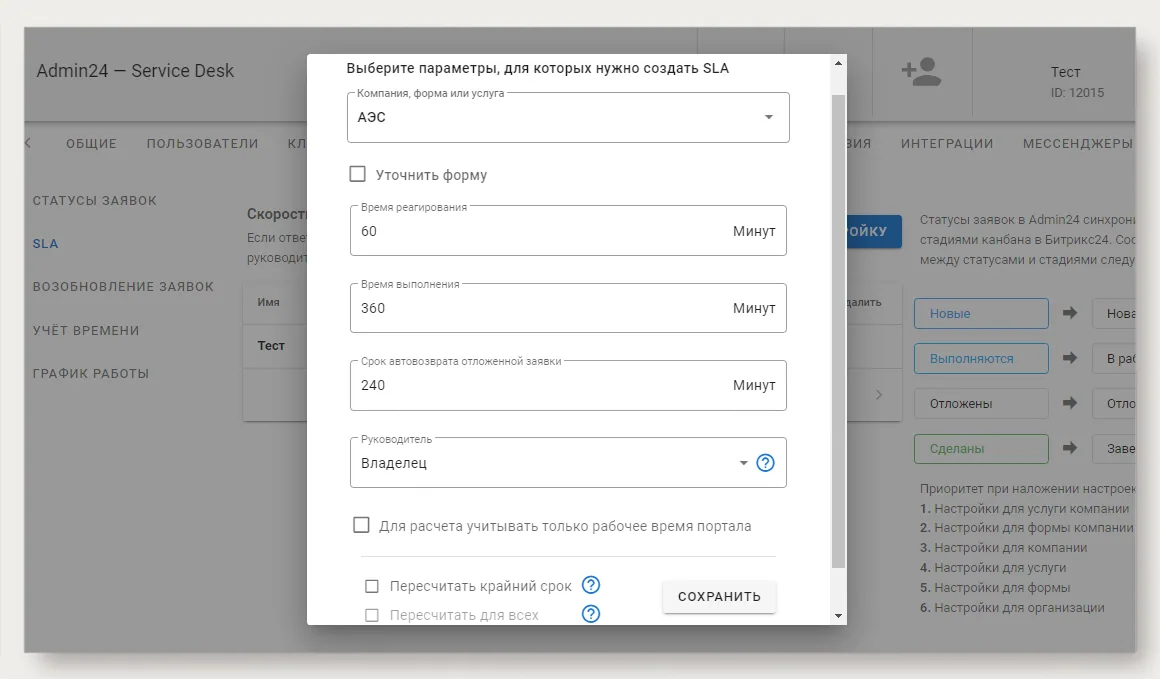This screenshot has width=1160, height=679.
Task: Enable the Уточнить форму checkbox
Action: coord(357,174)
